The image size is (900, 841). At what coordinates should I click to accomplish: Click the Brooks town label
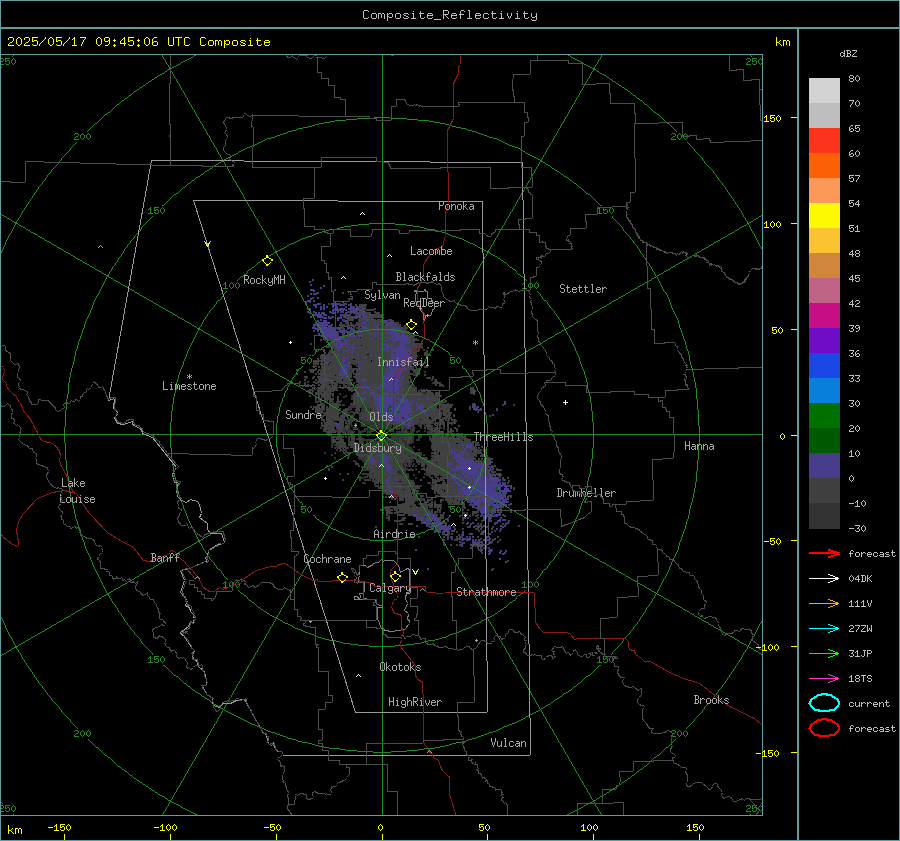711,700
